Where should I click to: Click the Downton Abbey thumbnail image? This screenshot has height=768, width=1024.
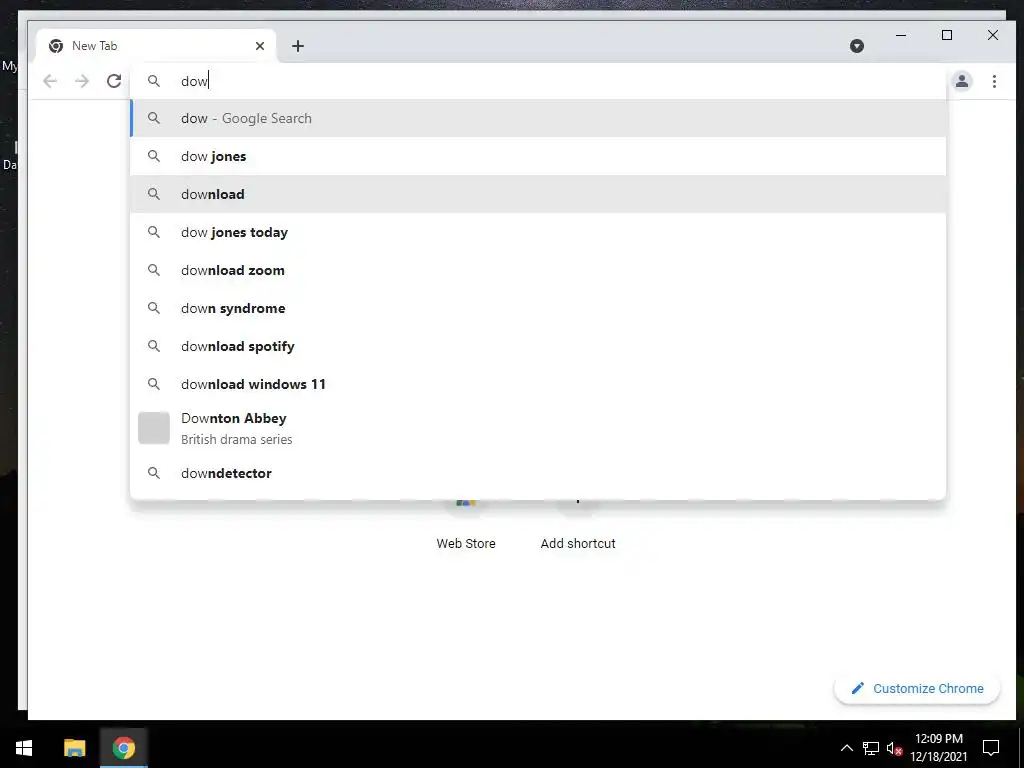pyautogui.click(x=154, y=428)
